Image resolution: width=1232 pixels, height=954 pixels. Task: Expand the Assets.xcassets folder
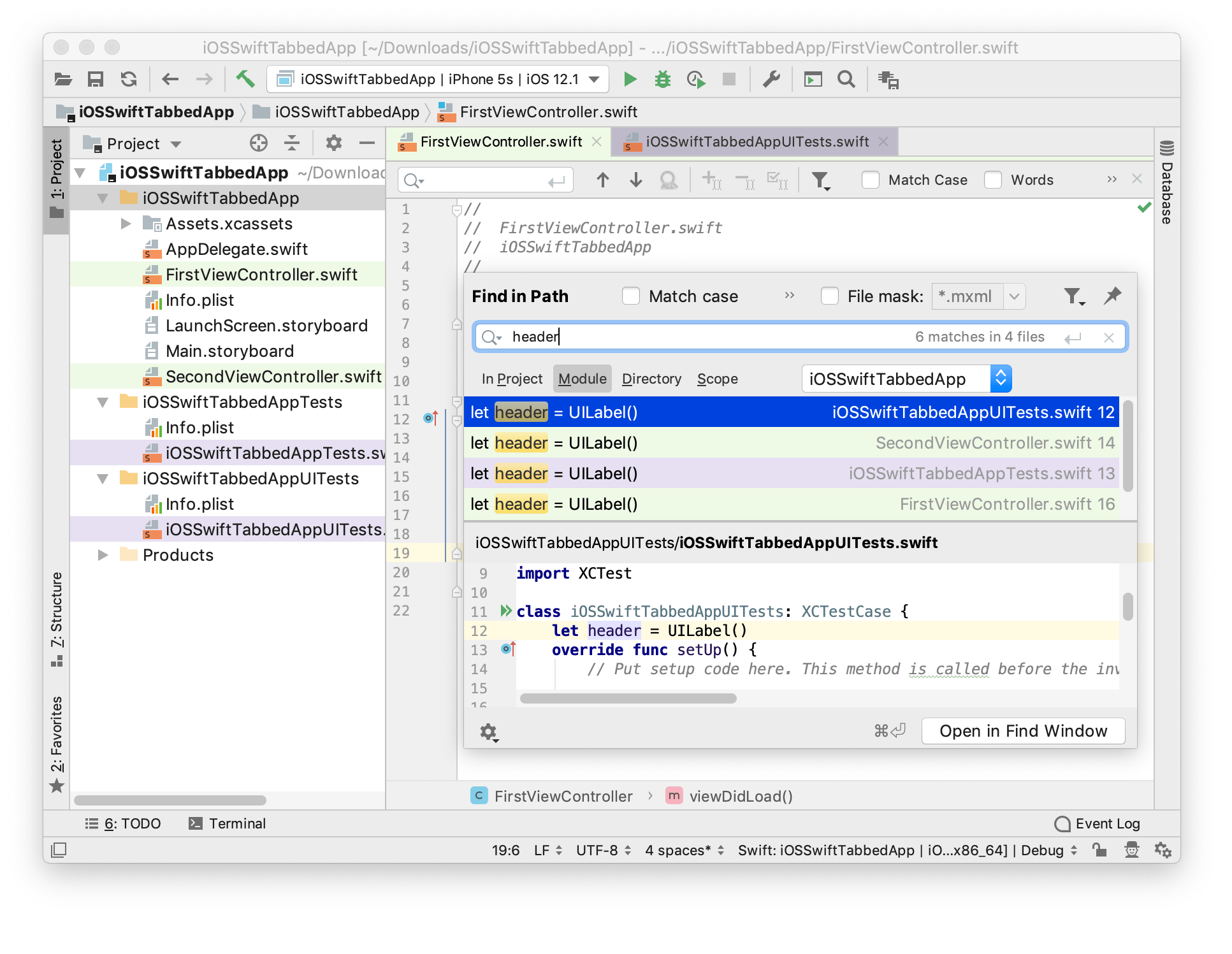[x=126, y=224]
